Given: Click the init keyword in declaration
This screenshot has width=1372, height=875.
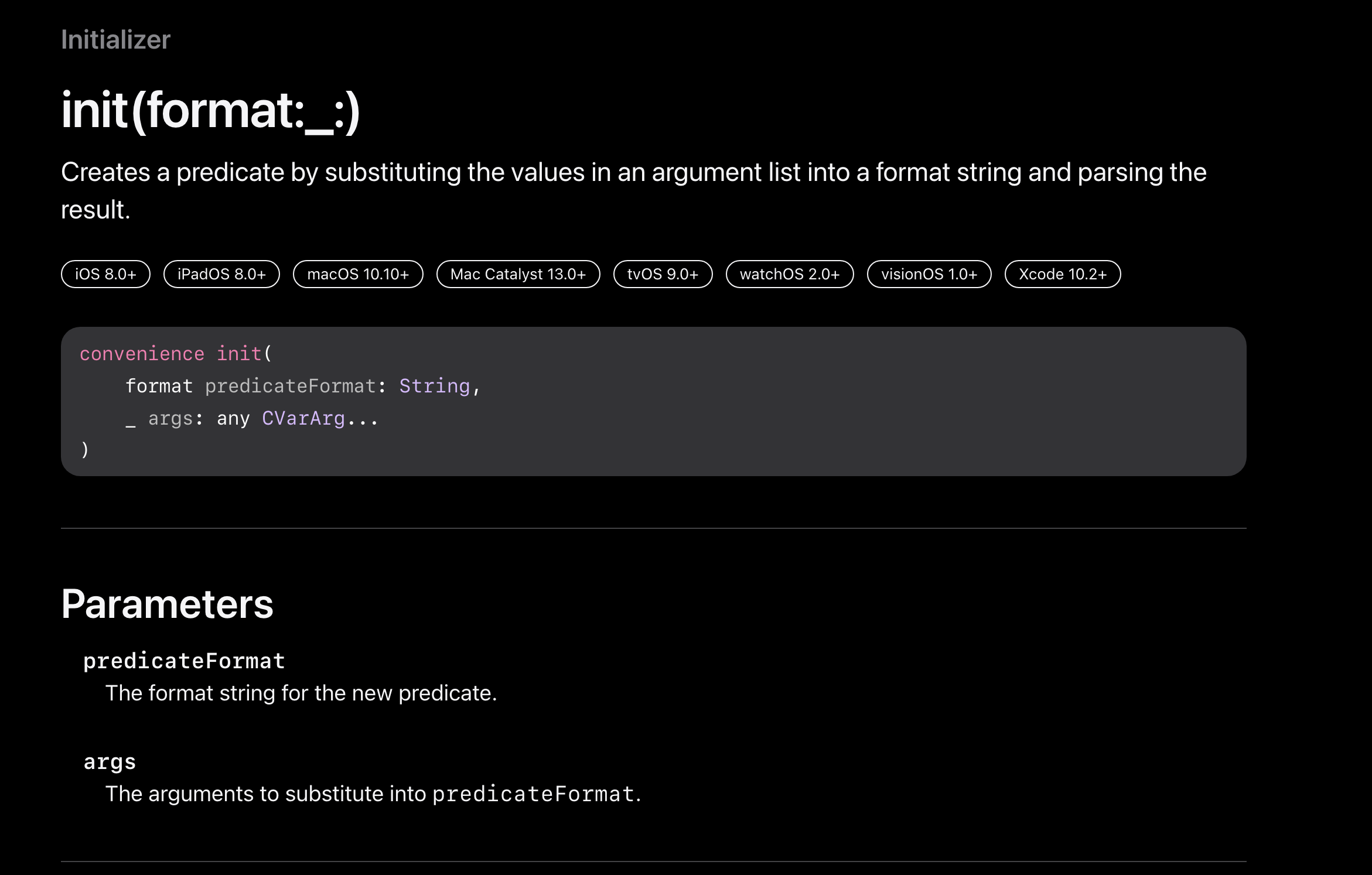Looking at the screenshot, I should tap(239, 354).
